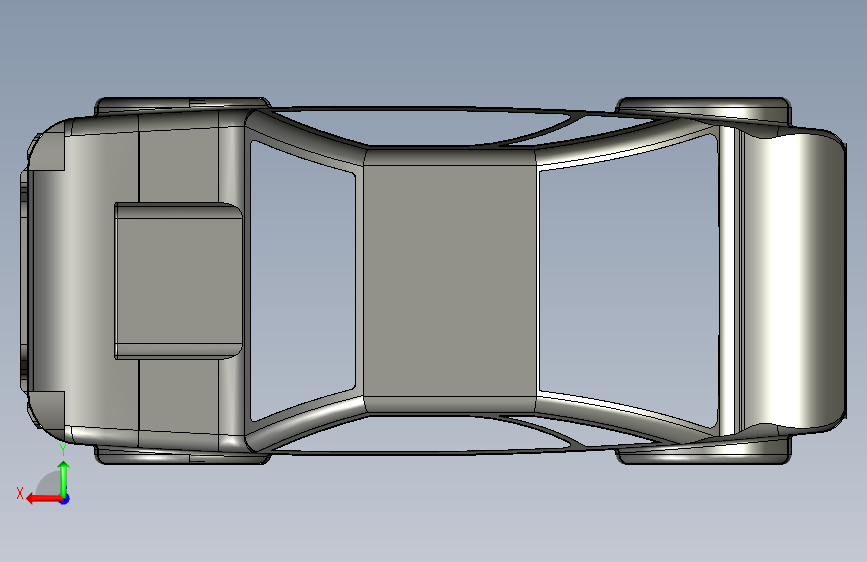
Task: Click the green Y axis arrow of the triad
Action: coord(64,480)
